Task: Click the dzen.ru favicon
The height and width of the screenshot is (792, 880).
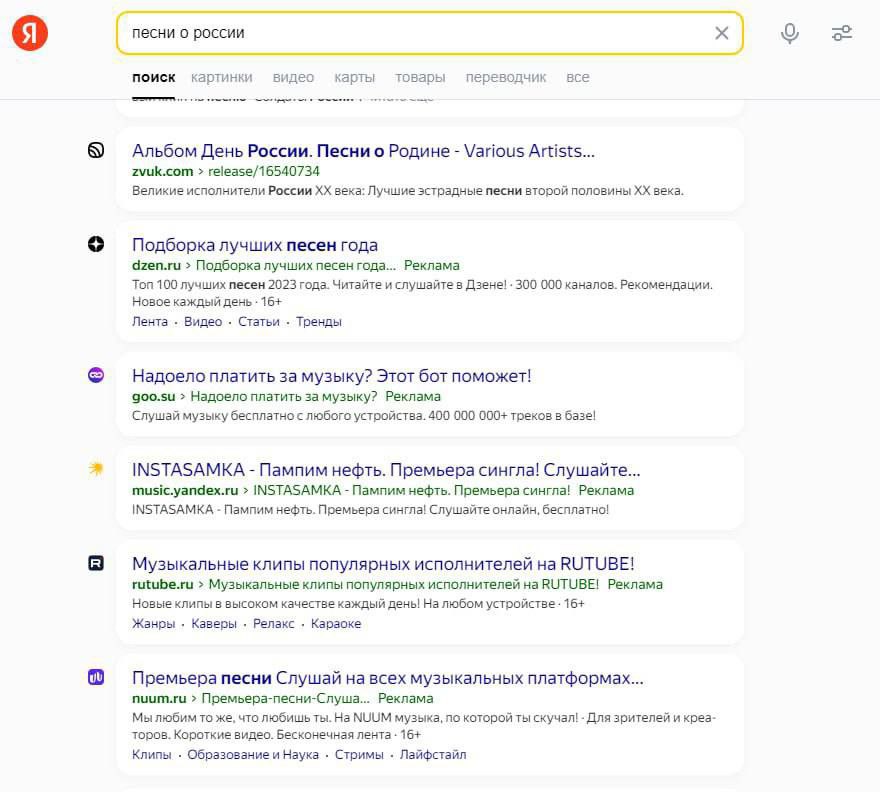Action: pos(96,245)
